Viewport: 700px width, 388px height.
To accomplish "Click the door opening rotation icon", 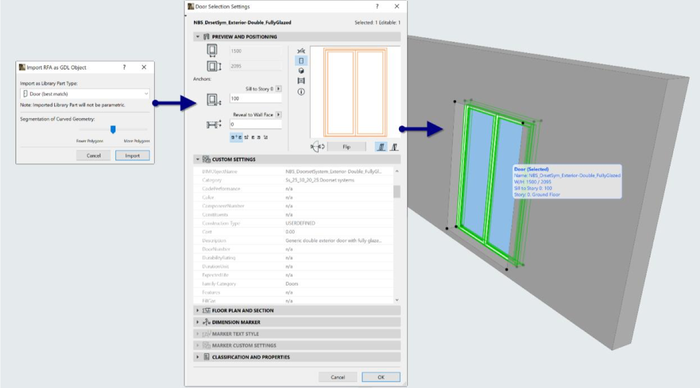I will [317, 146].
